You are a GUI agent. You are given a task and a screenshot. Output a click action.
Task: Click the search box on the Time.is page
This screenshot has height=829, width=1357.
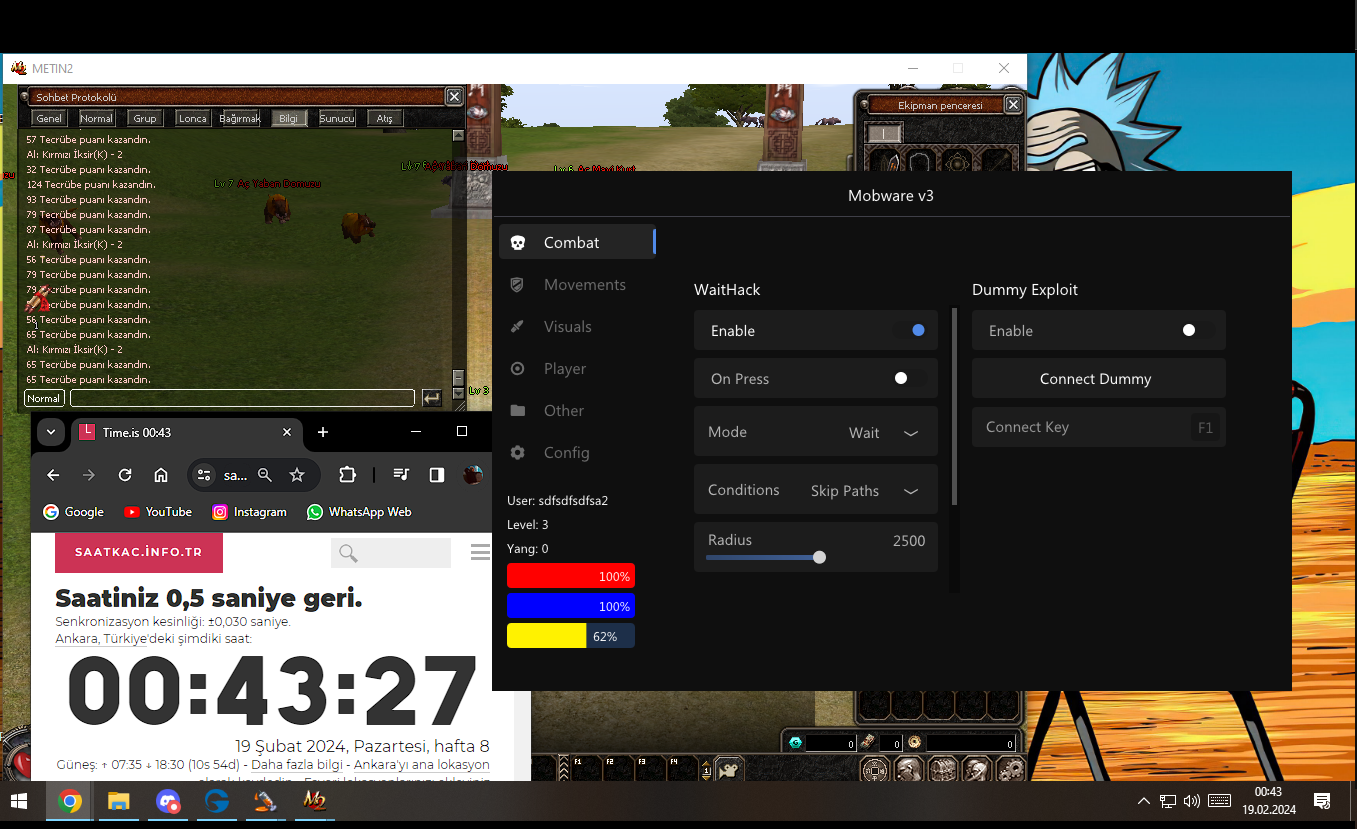point(391,553)
